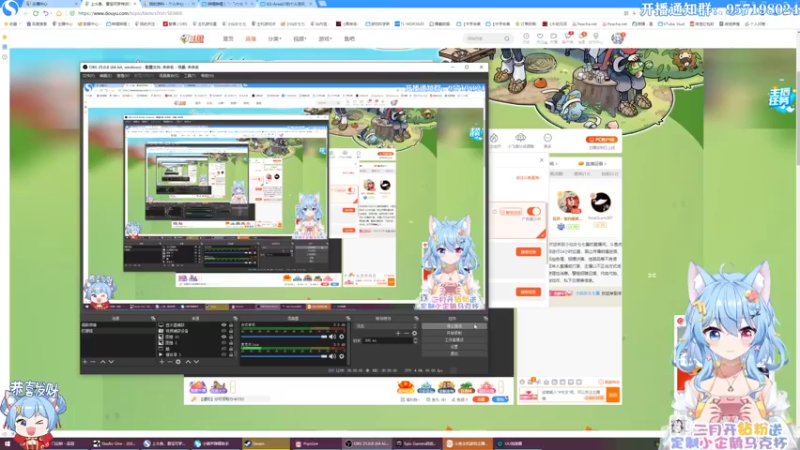Remove the selected scene with the Scenes minus icon
Image resolution: width=800 pixels, height=450 pixels.
click(93, 362)
